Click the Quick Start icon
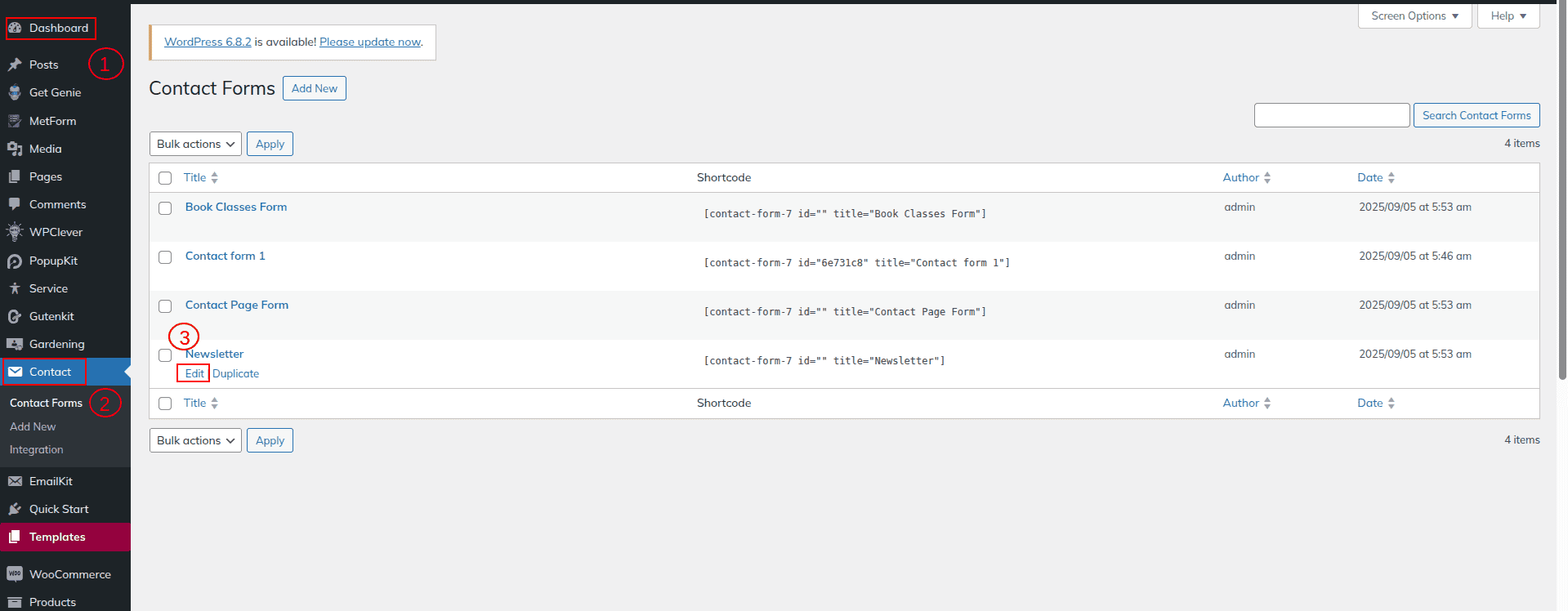The width and height of the screenshot is (1568, 611). pyautogui.click(x=15, y=509)
